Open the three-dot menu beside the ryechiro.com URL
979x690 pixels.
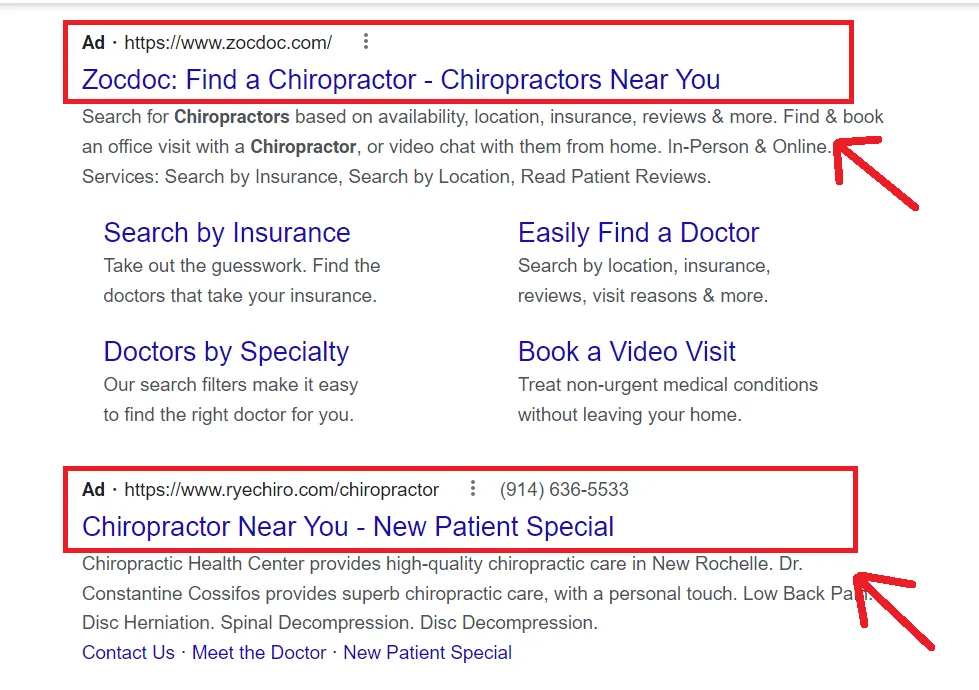473,489
